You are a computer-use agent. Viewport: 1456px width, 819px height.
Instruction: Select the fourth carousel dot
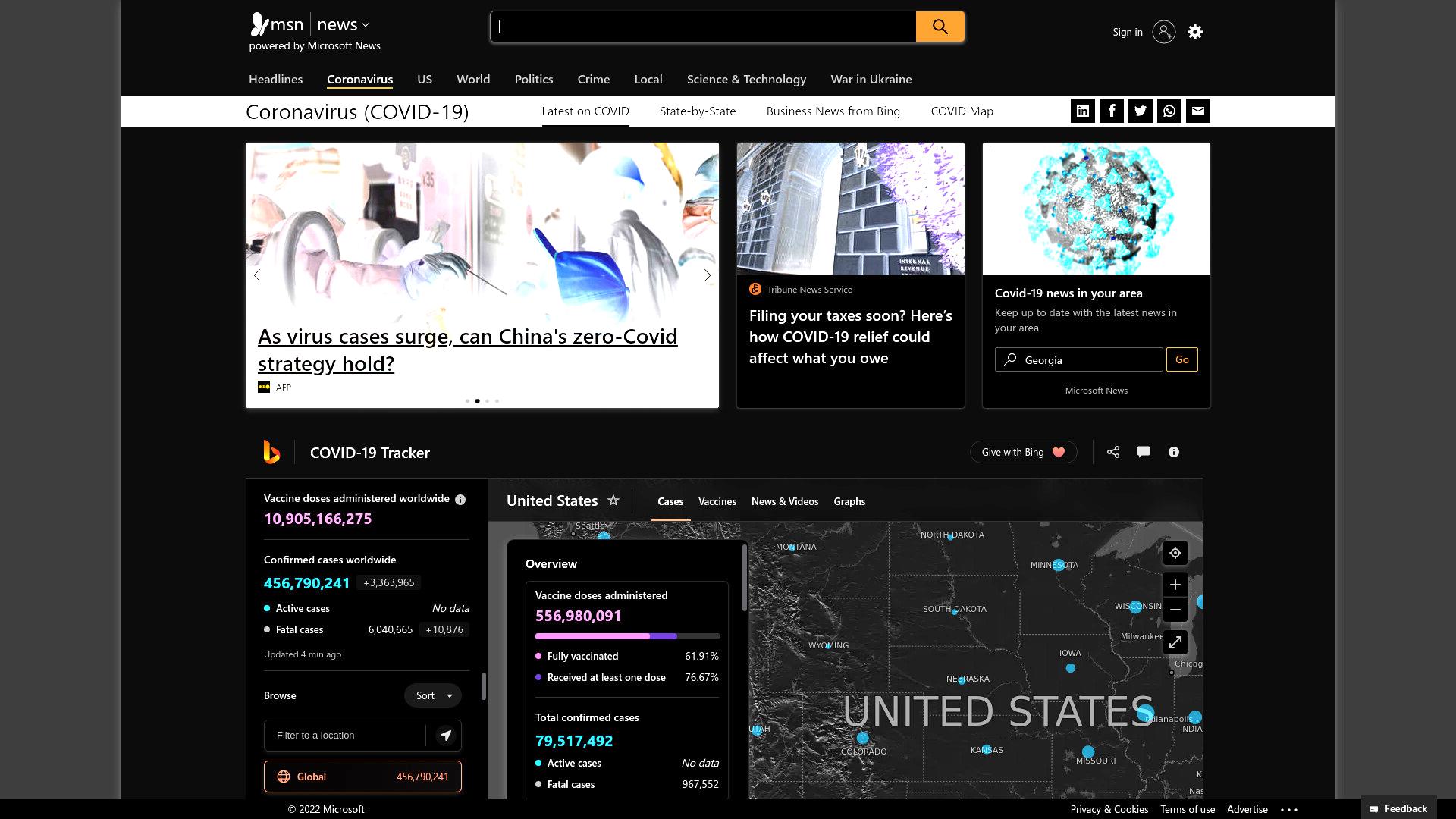pos(497,401)
